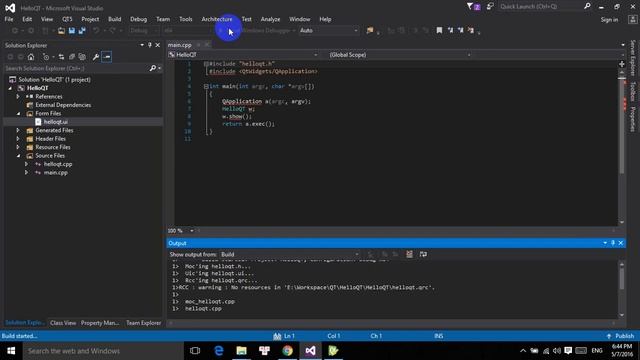Expand the helloqt.cpp tree node
640x360 pixels.
tap(27, 164)
